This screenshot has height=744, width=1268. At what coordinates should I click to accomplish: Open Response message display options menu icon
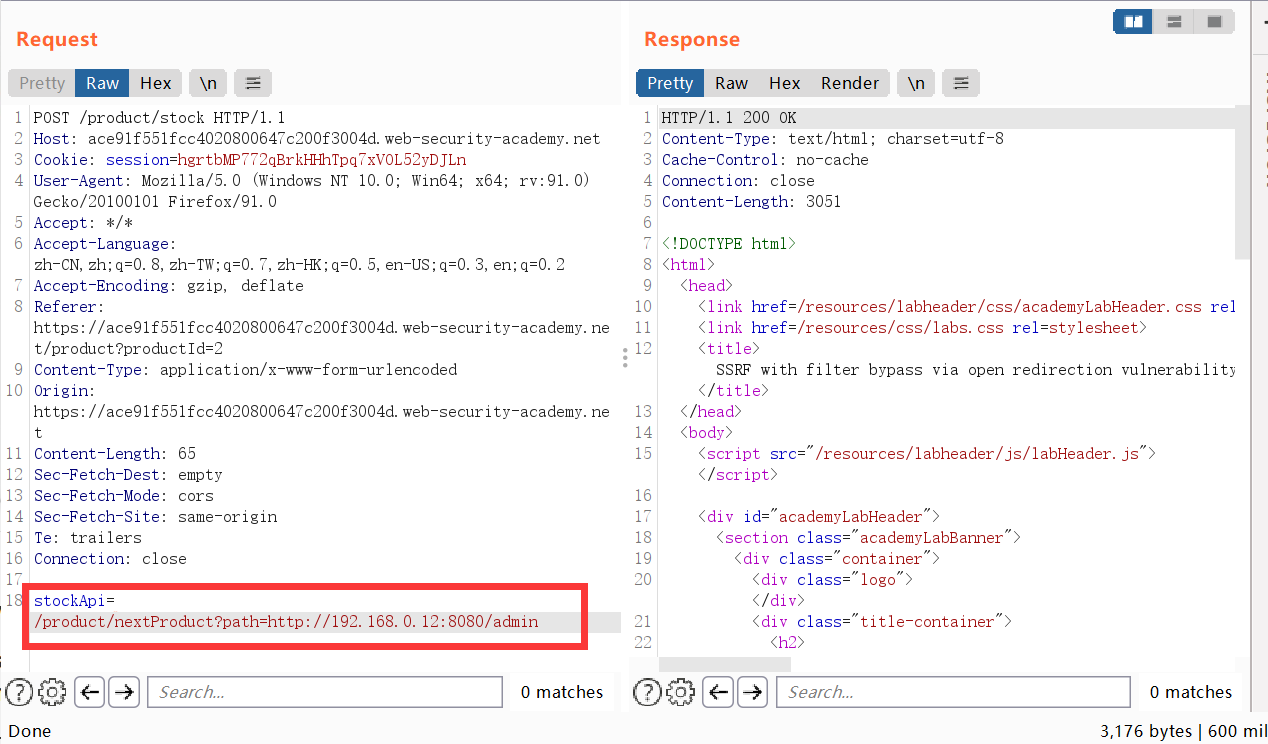[x=961, y=83]
